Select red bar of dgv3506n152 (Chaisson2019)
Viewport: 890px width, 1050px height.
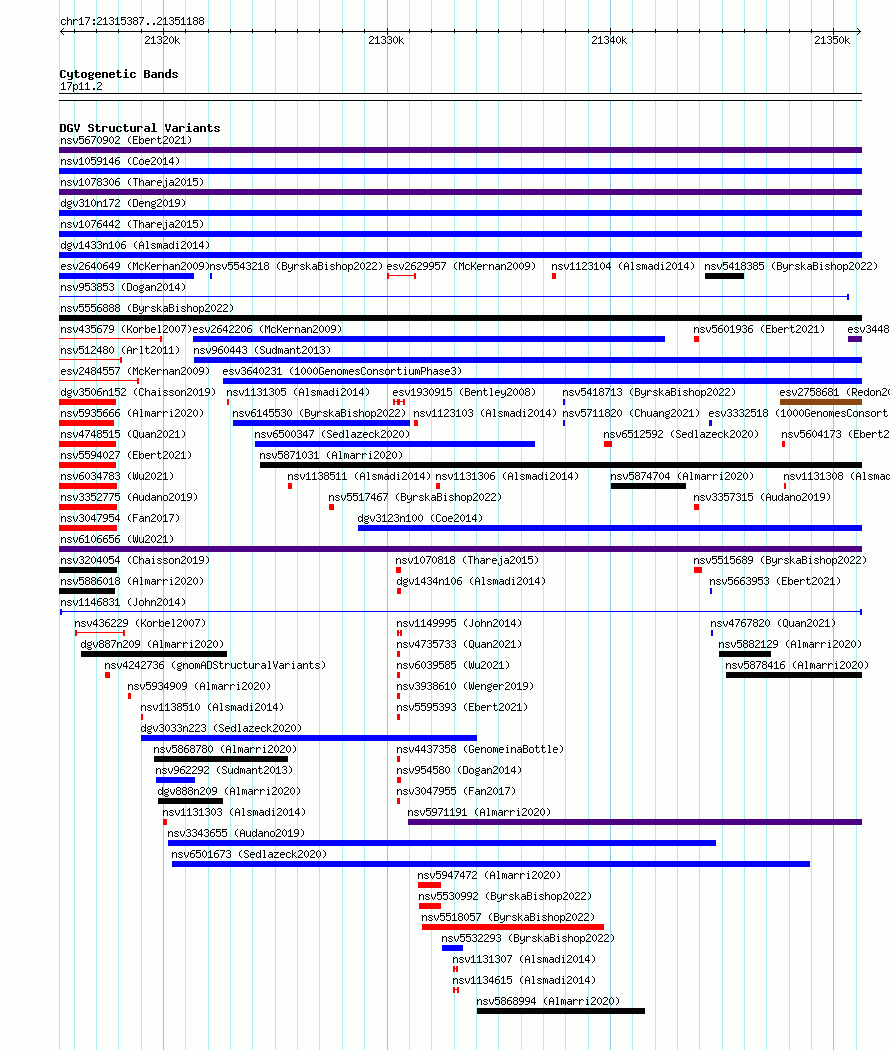(88, 402)
